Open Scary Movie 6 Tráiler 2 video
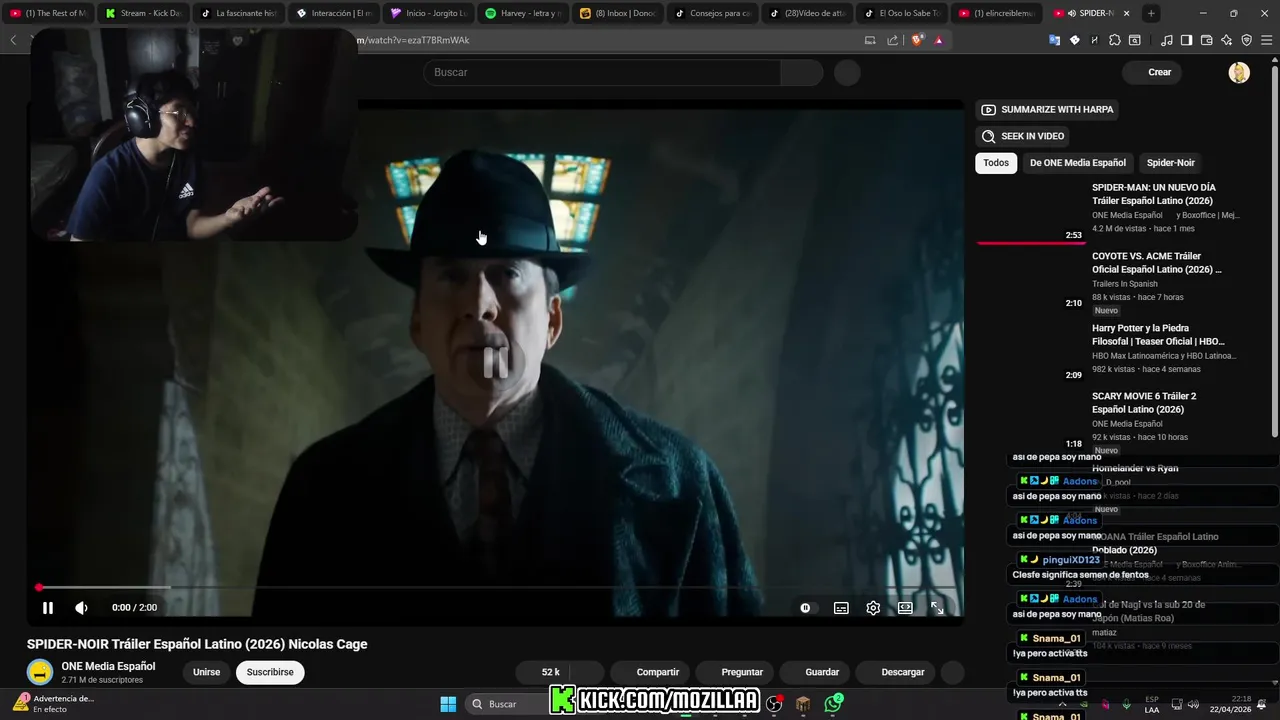 pyautogui.click(x=1144, y=403)
